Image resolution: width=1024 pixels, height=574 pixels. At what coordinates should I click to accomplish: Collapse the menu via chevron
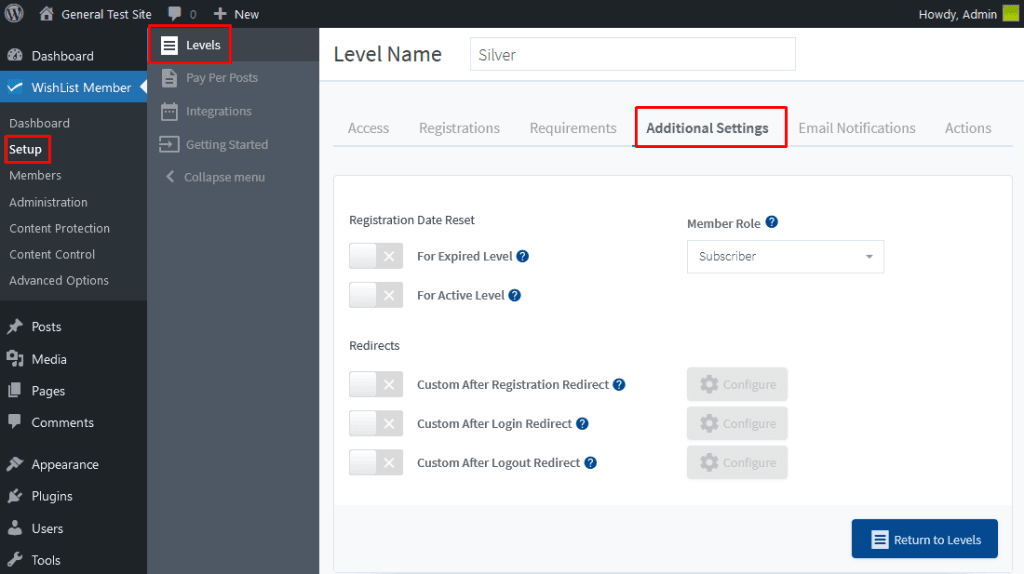170,176
